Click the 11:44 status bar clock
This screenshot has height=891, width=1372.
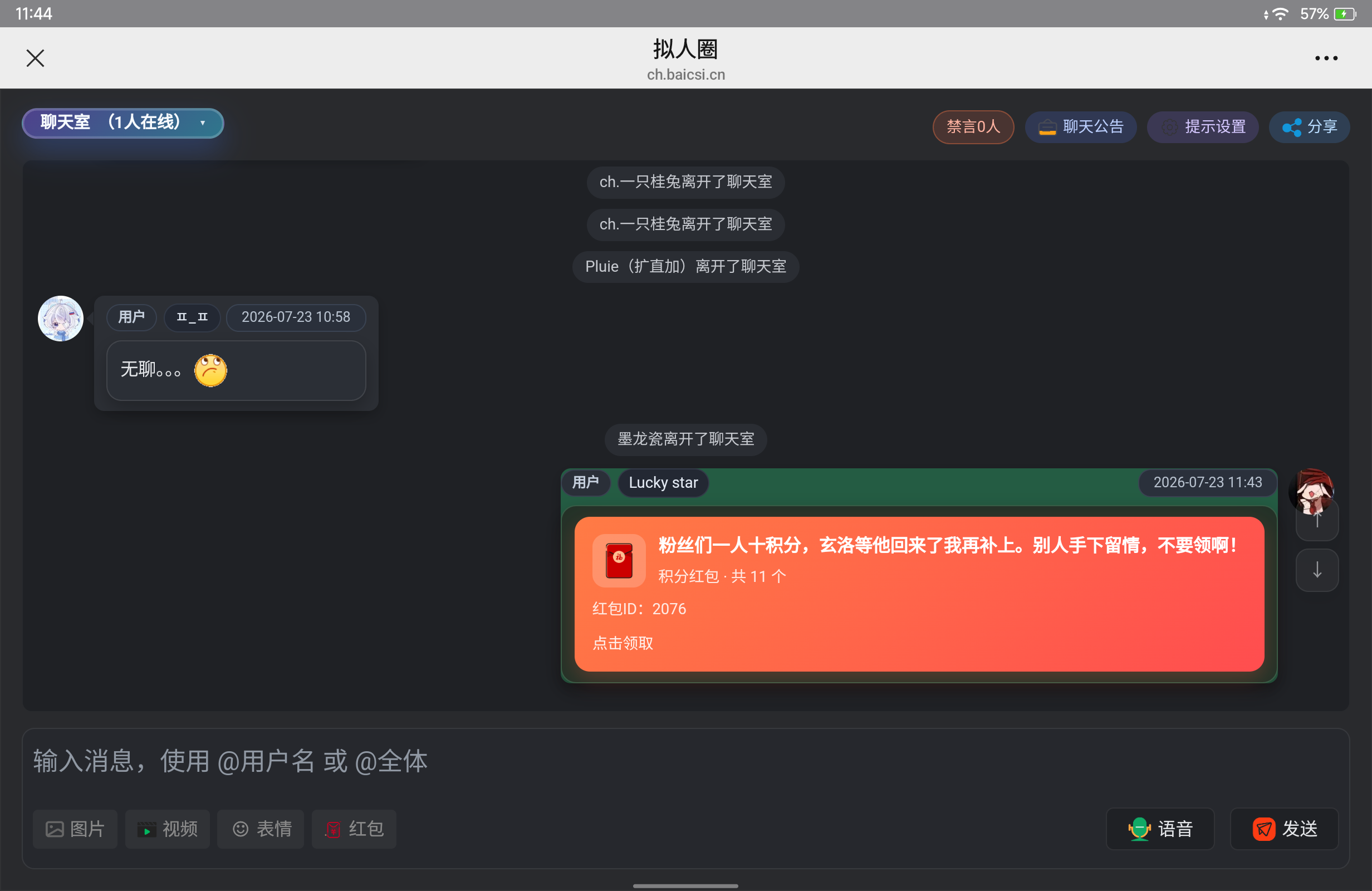pos(34,14)
